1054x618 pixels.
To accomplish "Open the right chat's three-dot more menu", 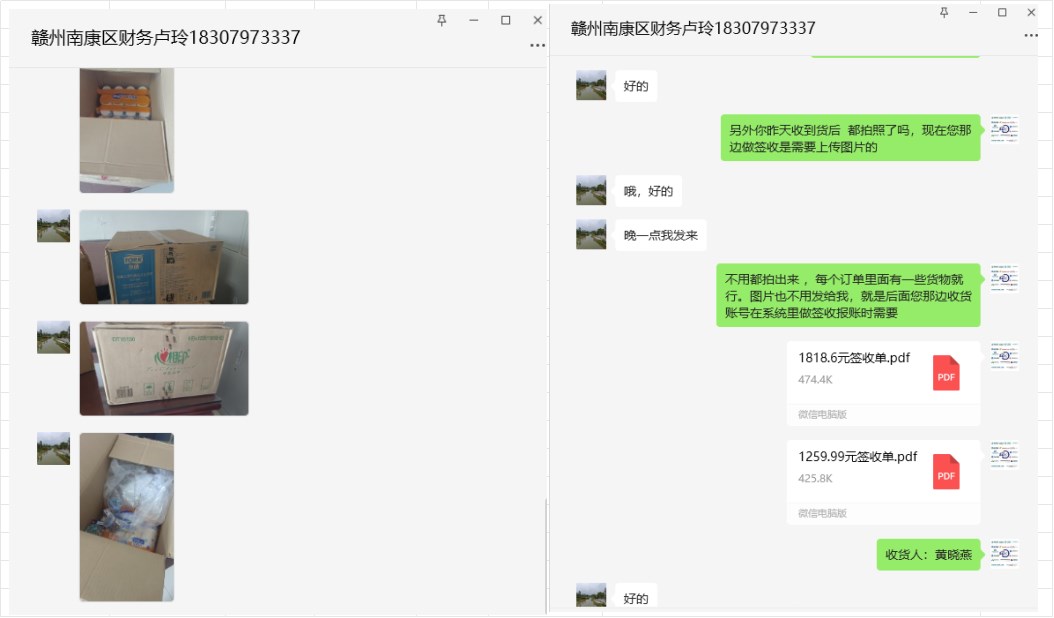I will (1031, 35).
